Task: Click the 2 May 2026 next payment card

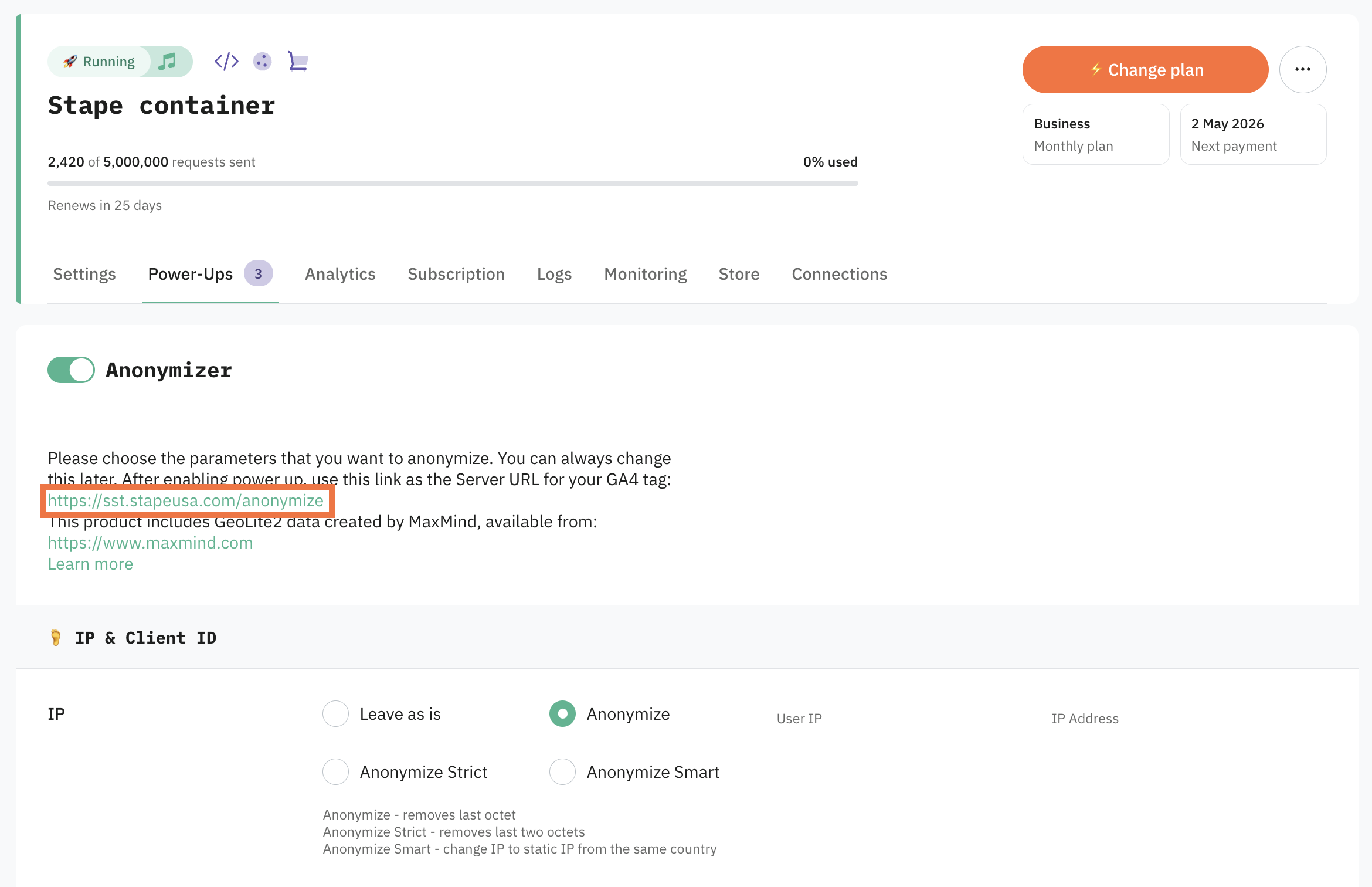Action: coord(1253,134)
